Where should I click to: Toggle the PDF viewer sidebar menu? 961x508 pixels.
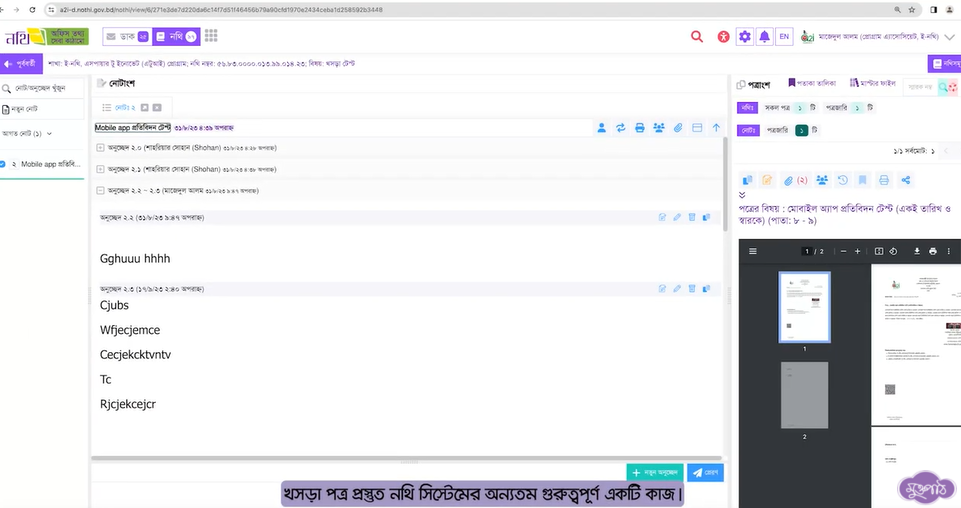click(753, 251)
